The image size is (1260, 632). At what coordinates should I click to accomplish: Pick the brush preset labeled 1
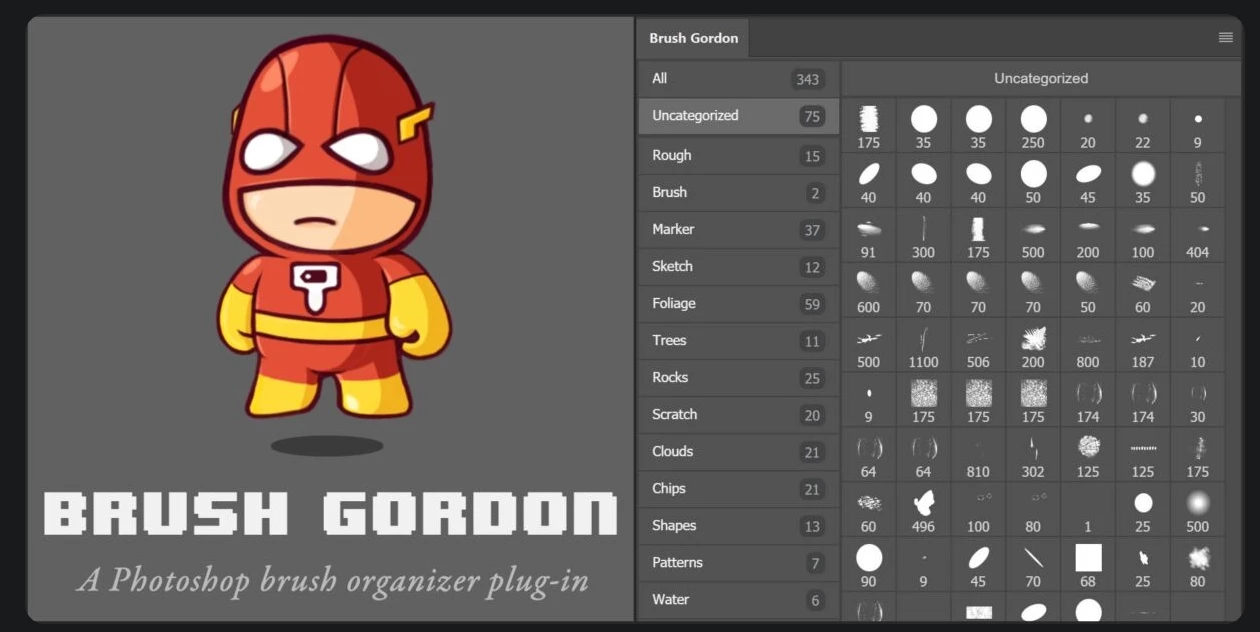click(x=1088, y=510)
